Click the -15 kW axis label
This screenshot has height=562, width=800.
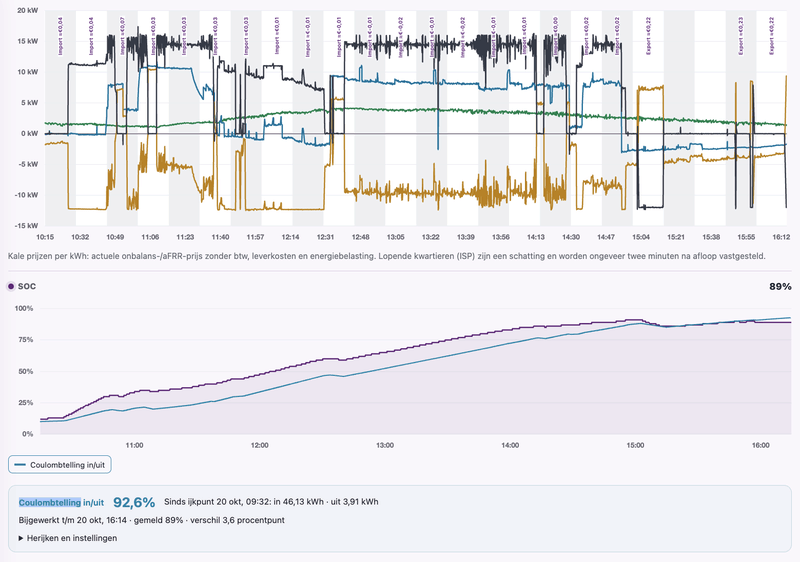click(x=27, y=225)
